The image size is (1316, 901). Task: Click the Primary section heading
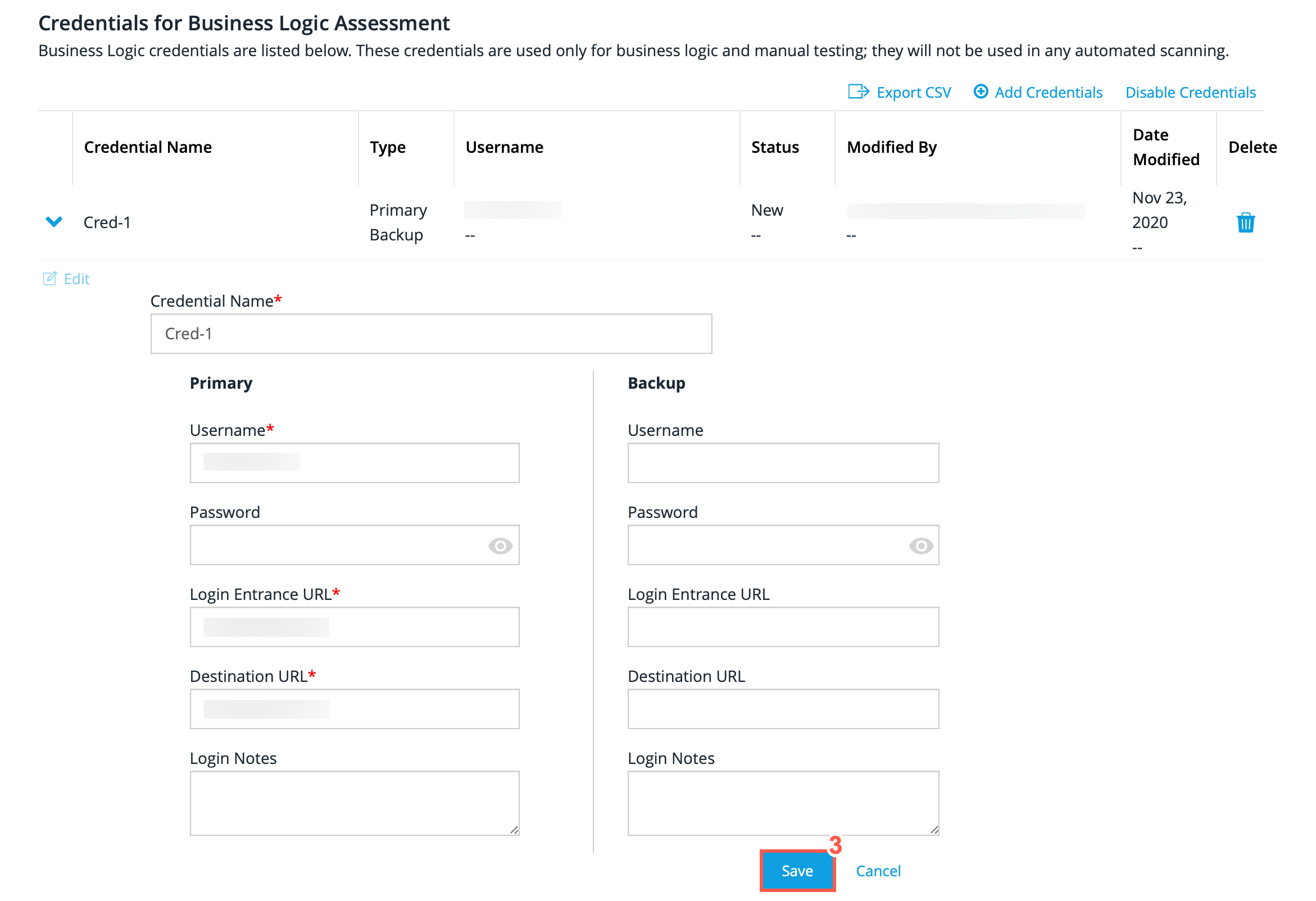221,383
